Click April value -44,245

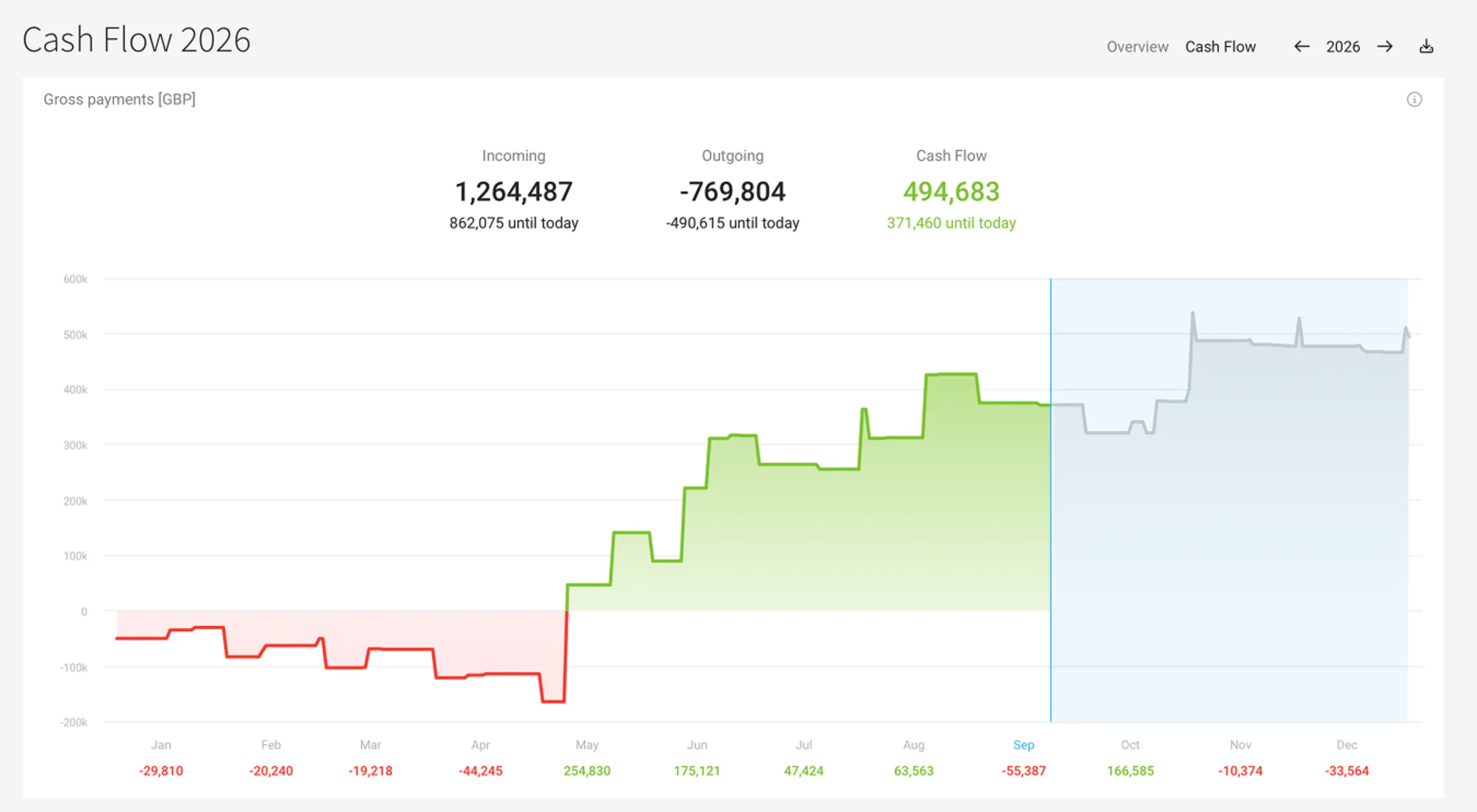click(480, 771)
